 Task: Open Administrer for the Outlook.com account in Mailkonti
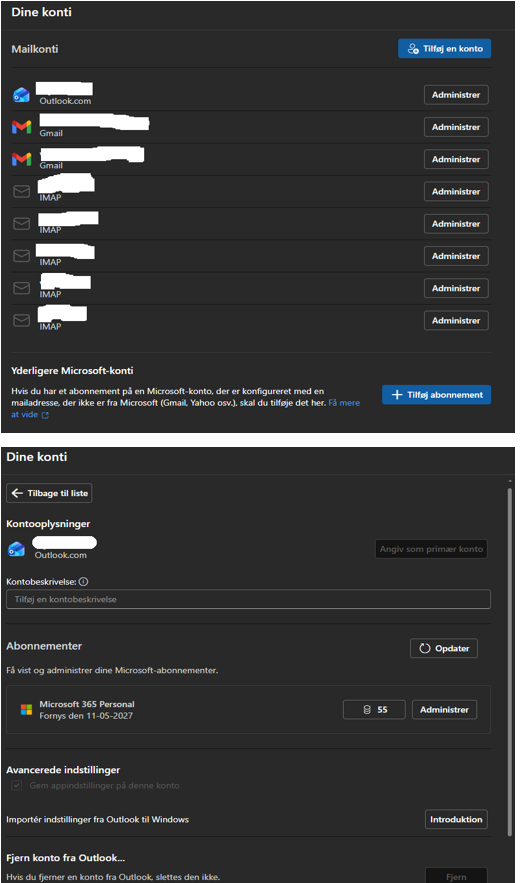pos(456,95)
